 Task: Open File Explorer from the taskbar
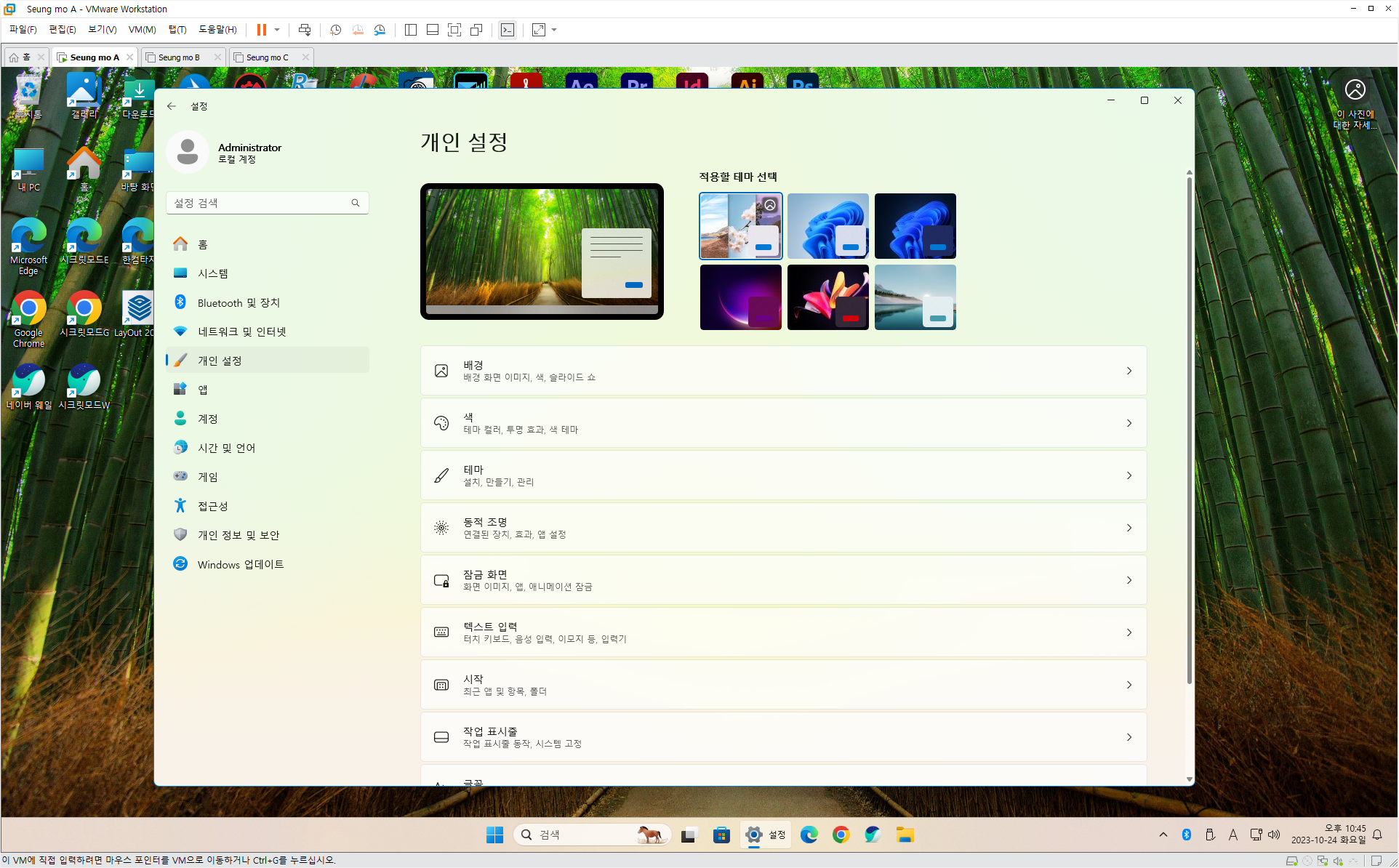pos(905,835)
